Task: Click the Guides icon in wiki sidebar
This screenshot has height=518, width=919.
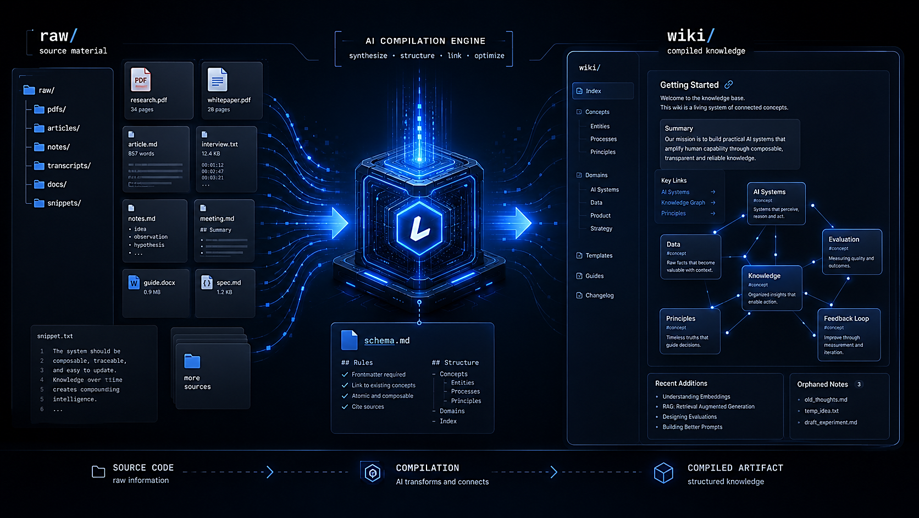Action: [x=579, y=275]
